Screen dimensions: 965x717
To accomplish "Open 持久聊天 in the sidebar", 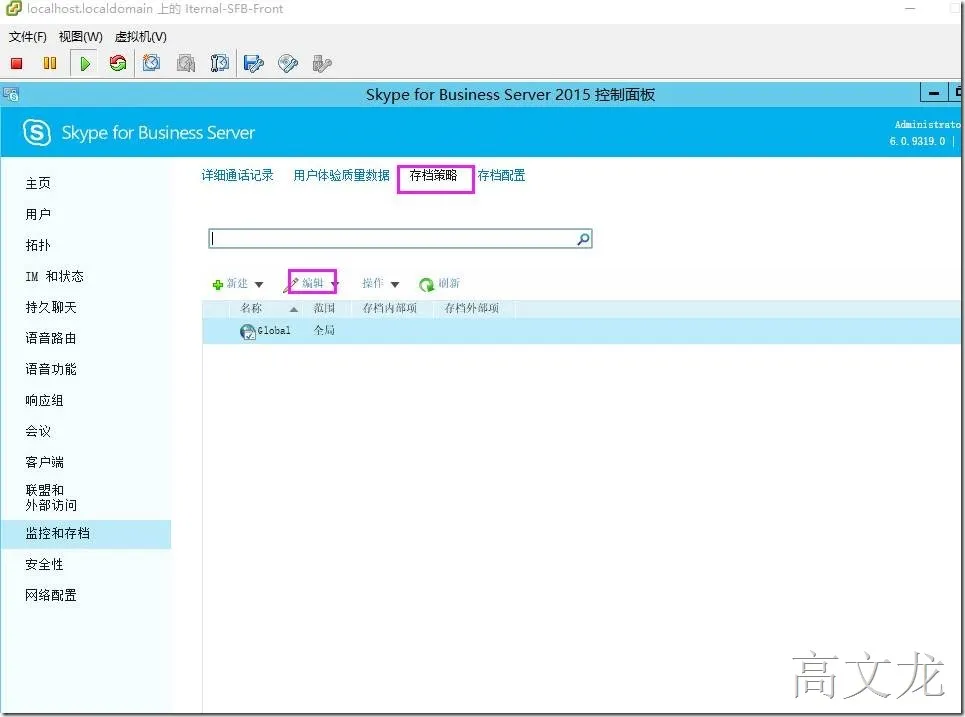I will point(51,307).
